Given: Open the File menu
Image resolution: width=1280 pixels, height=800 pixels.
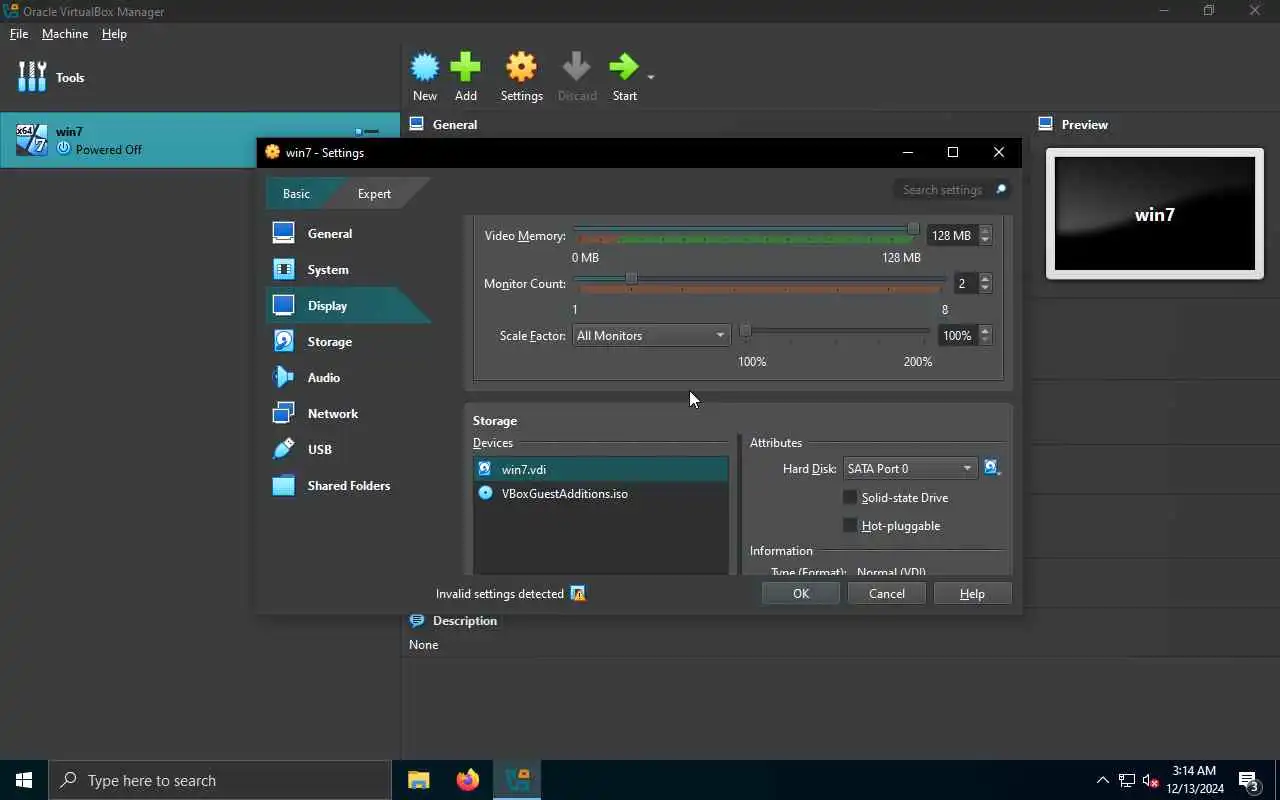Looking at the screenshot, I should coord(19,34).
